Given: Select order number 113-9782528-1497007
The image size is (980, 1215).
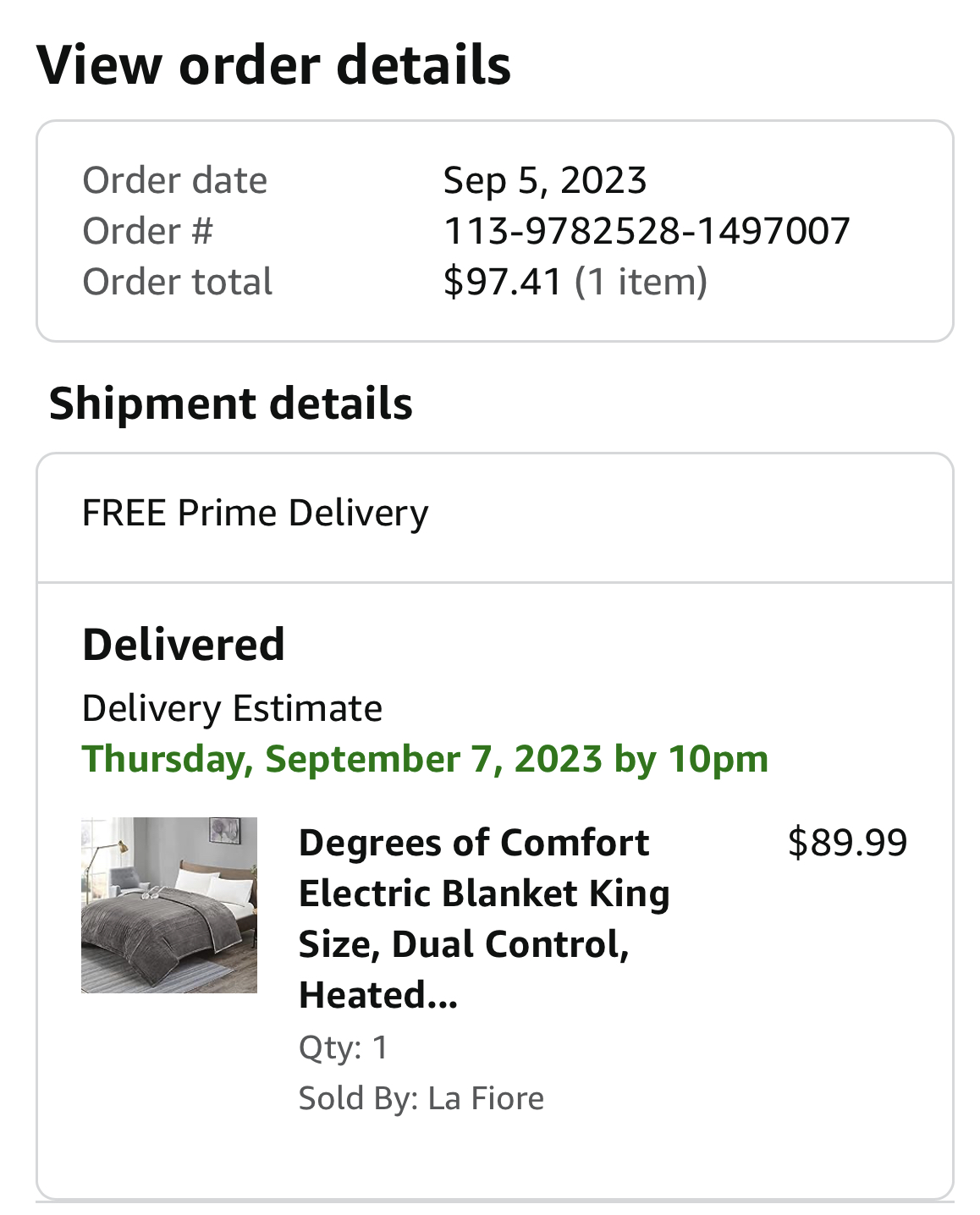Looking at the screenshot, I should pyautogui.click(x=647, y=231).
